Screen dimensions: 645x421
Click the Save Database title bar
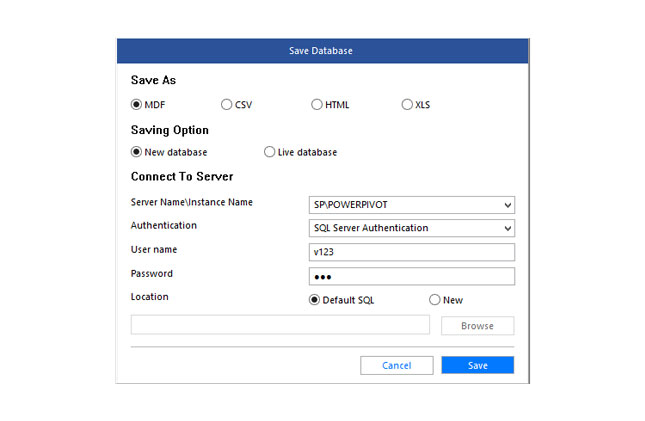[x=322, y=51]
